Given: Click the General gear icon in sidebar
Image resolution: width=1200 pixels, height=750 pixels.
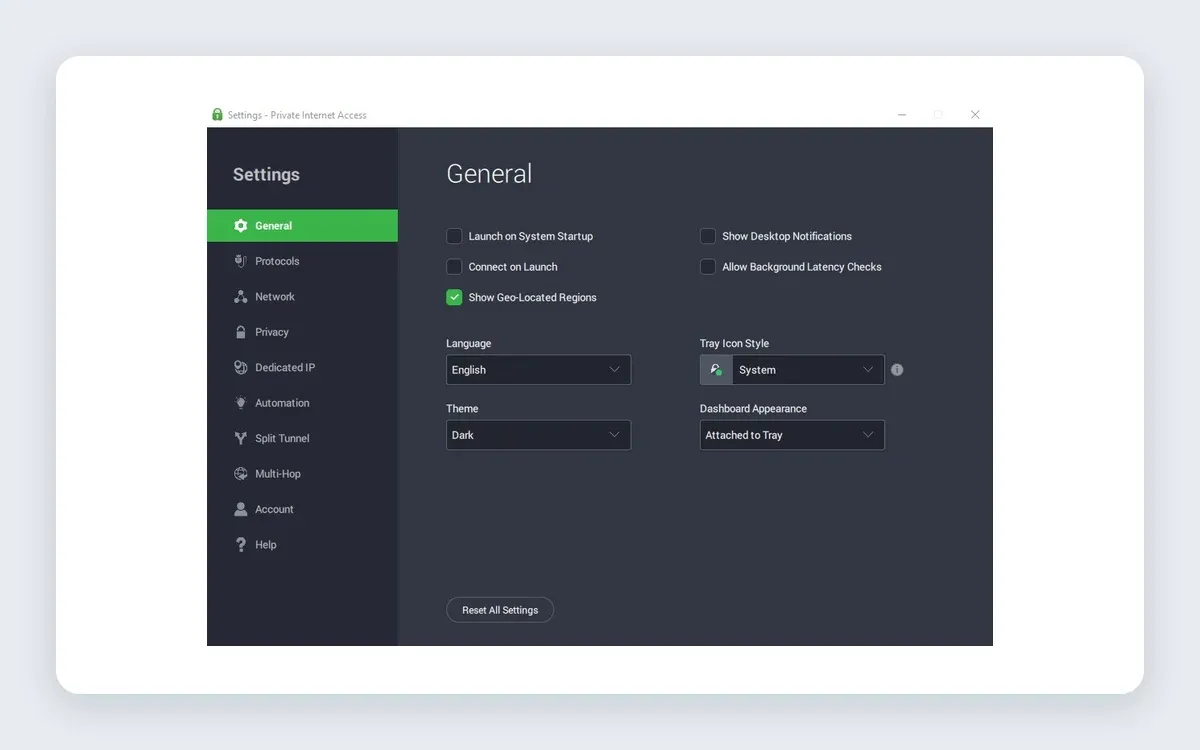Looking at the screenshot, I should pyautogui.click(x=240, y=226).
